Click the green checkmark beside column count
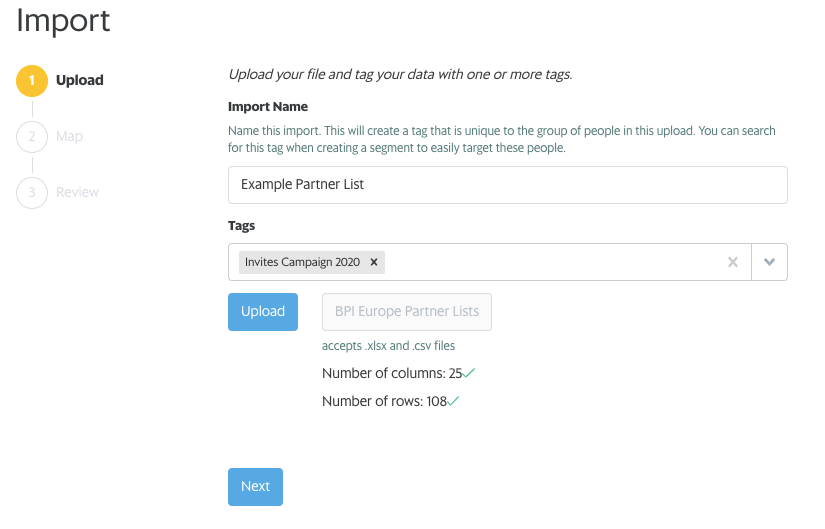Image resolution: width=825 pixels, height=529 pixels. [x=469, y=373]
